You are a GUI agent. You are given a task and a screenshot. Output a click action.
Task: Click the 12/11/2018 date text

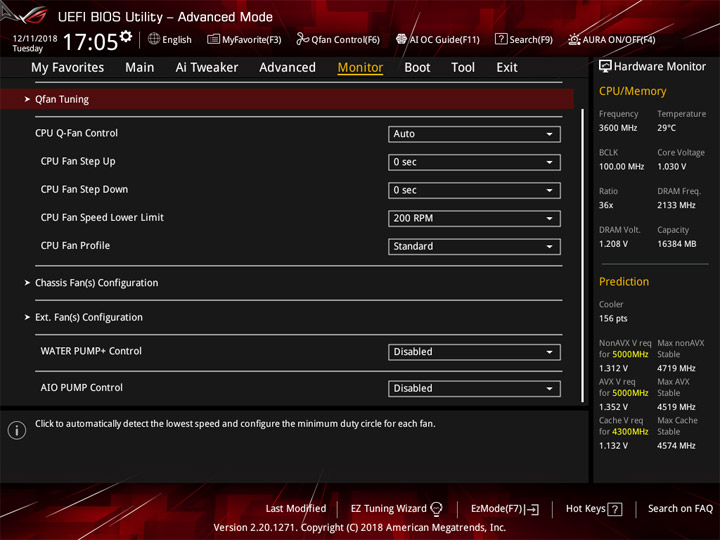click(x=35, y=38)
